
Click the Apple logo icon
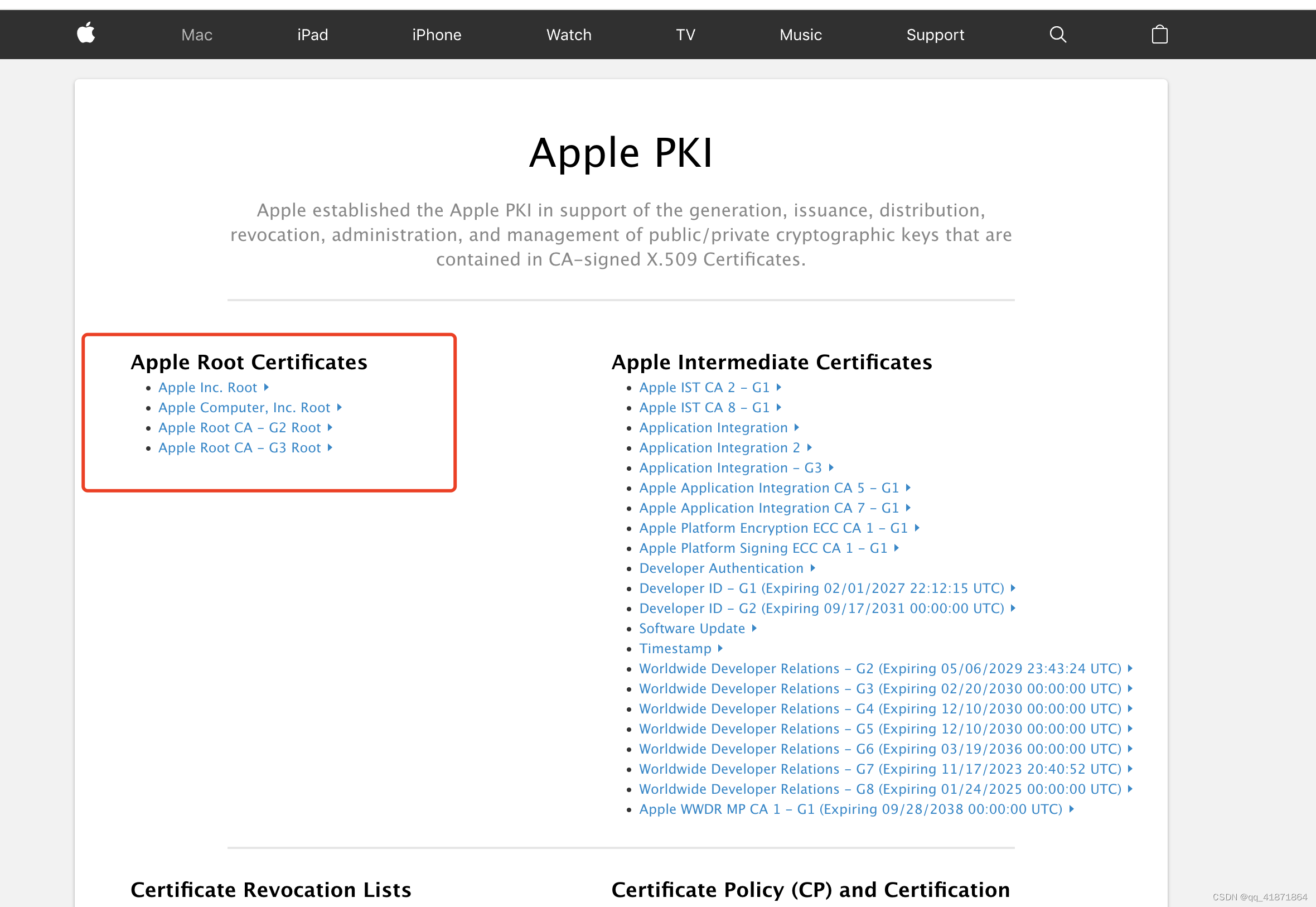click(x=86, y=33)
